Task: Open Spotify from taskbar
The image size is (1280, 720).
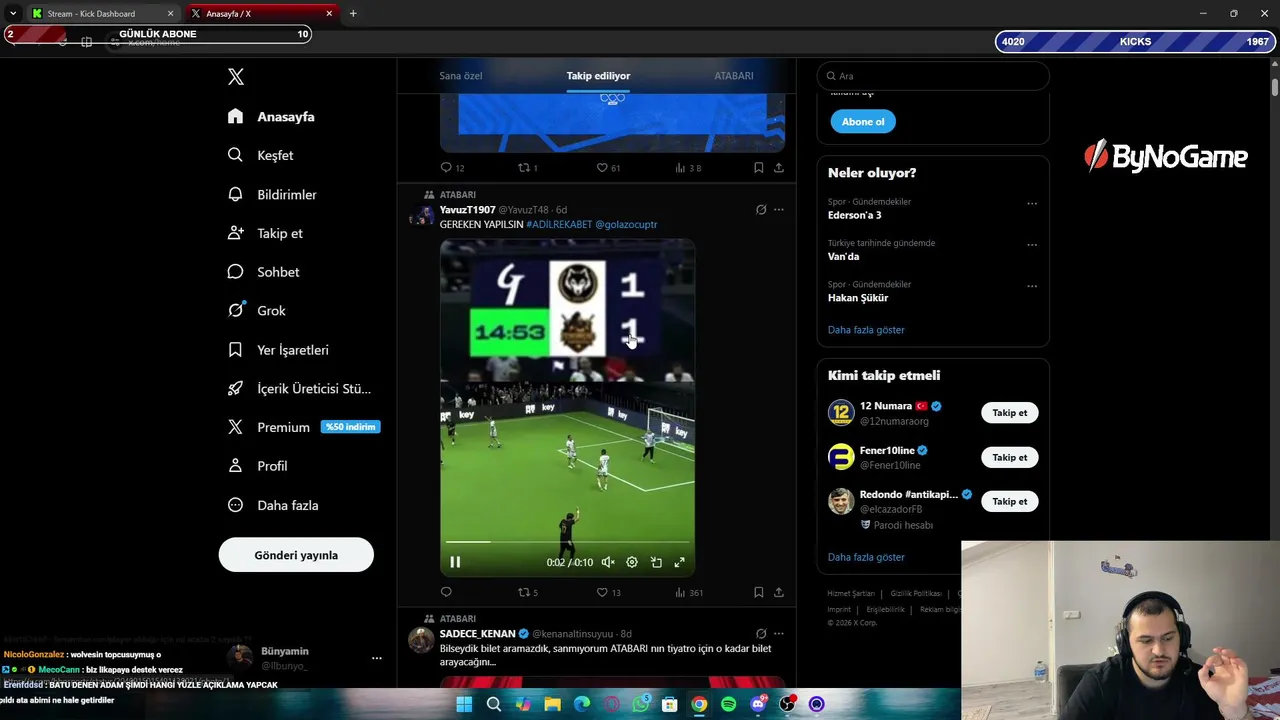Action: (x=729, y=704)
